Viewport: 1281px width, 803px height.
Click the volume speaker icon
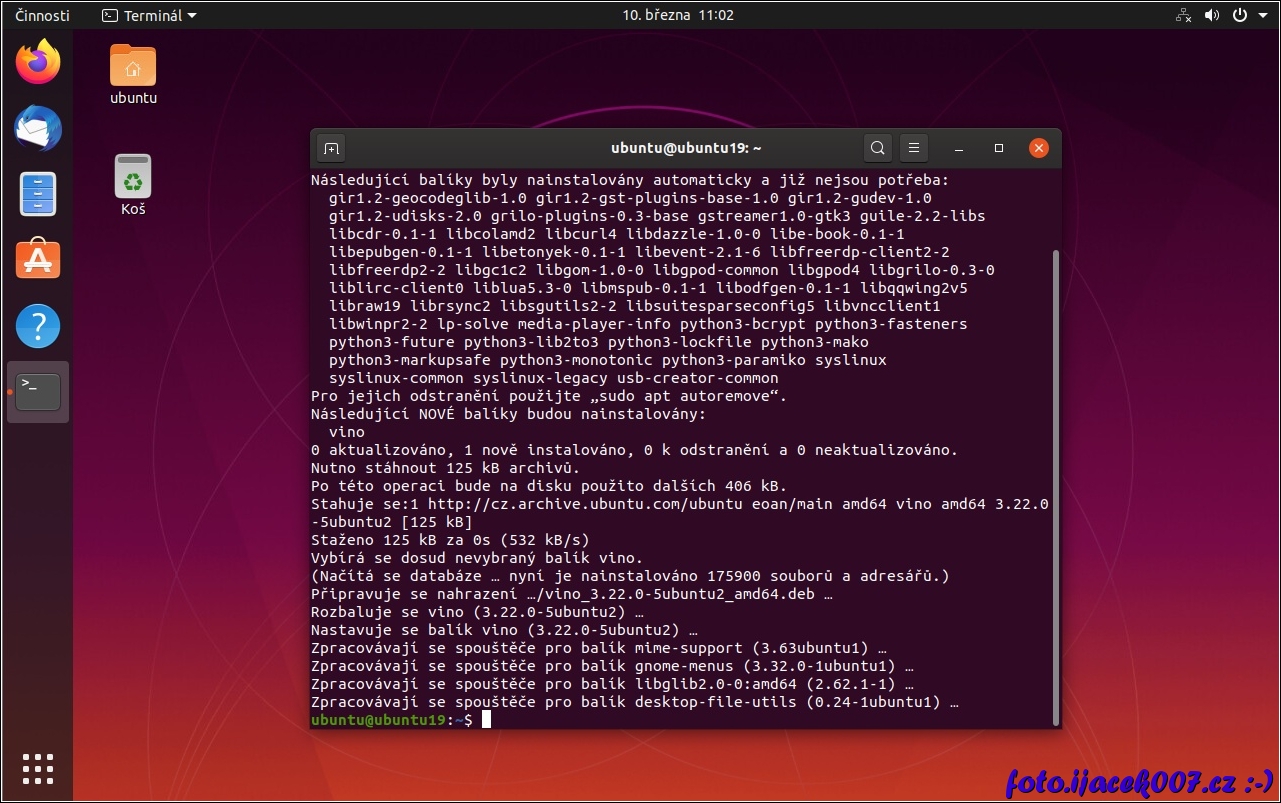coord(1212,15)
